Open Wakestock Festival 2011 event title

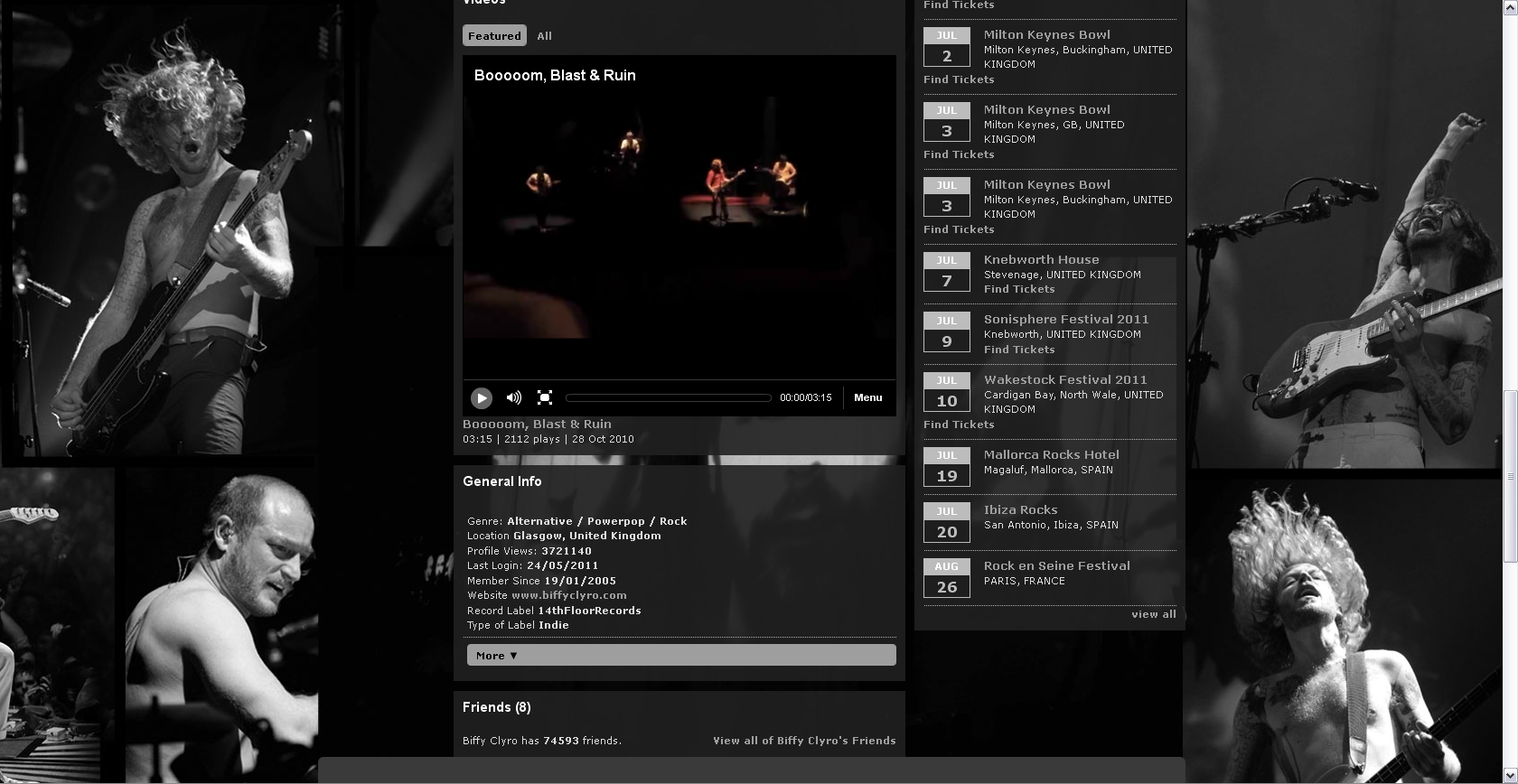[1065, 379]
